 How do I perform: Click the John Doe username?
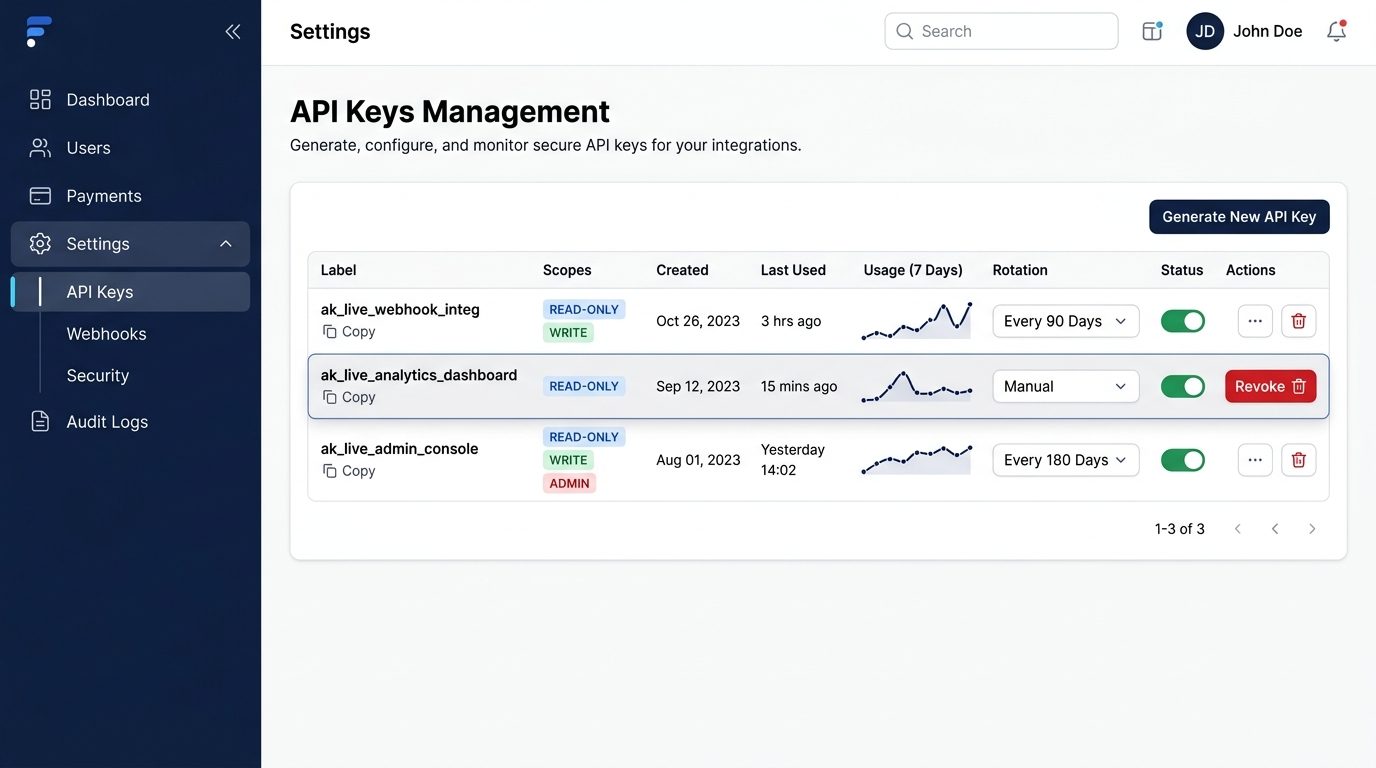1267,31
